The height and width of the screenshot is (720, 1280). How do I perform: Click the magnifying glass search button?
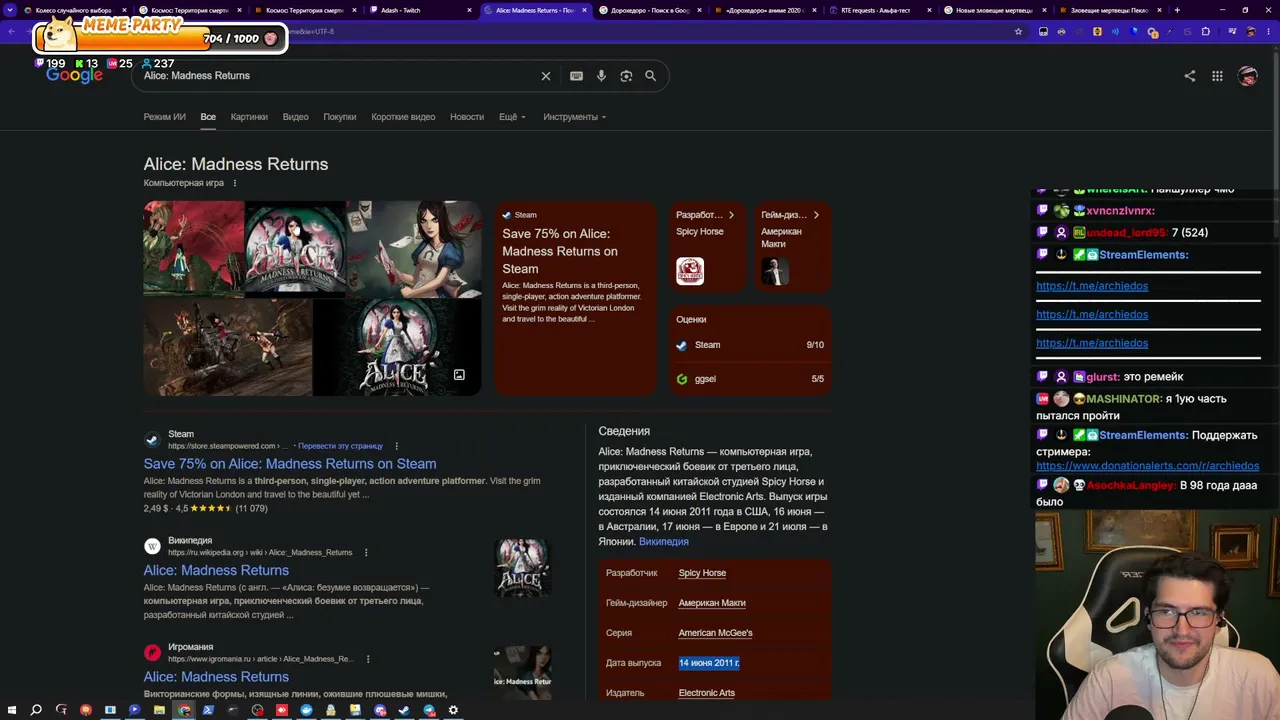pos(650,76)
